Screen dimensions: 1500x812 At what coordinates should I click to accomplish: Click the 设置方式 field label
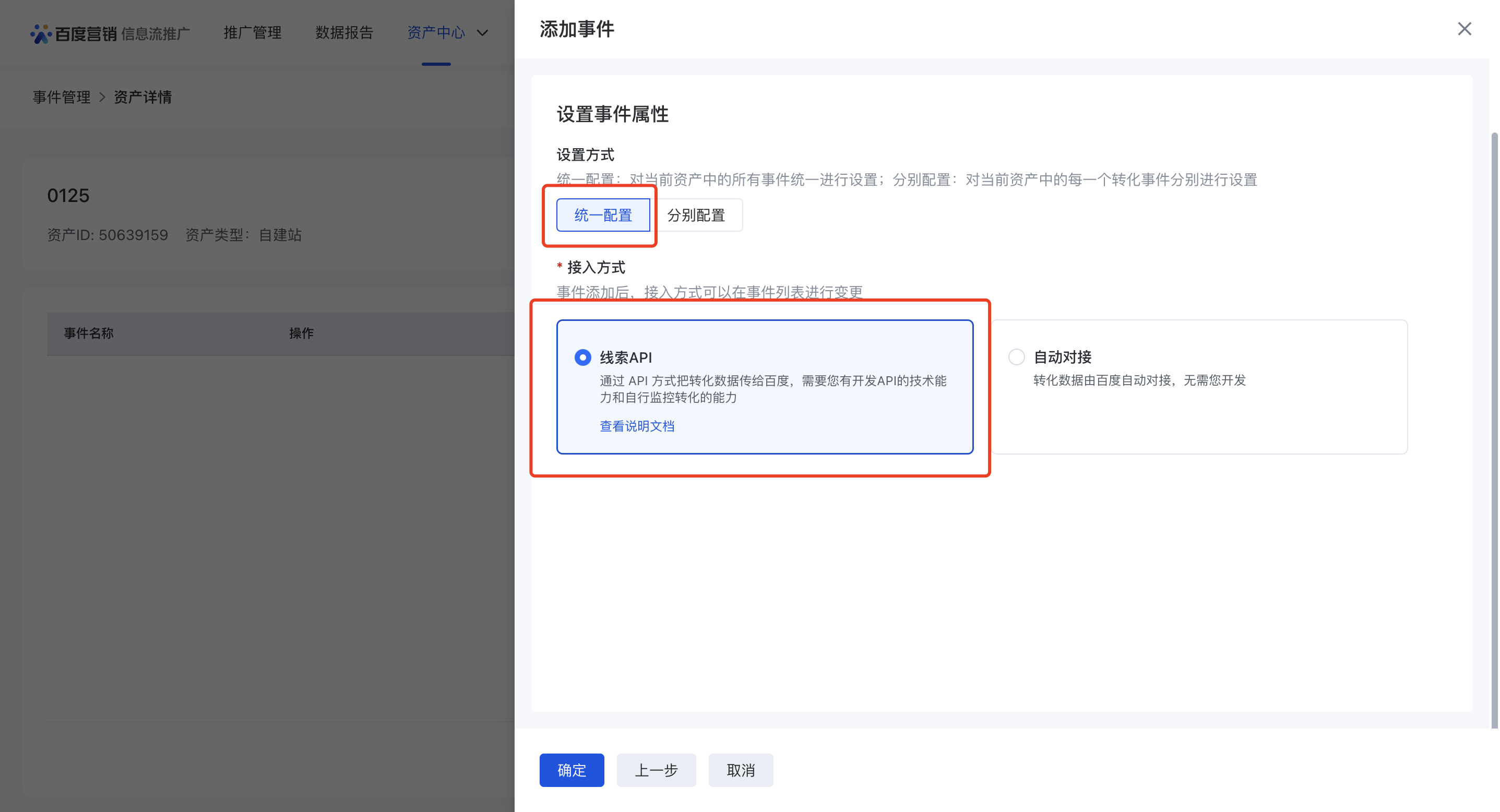(x=585, y=155)
